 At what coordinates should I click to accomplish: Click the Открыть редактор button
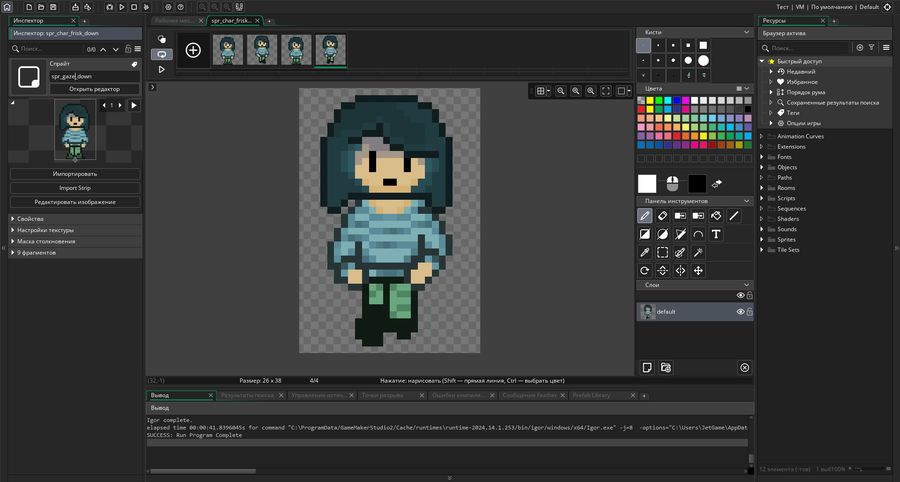point(95,89)
